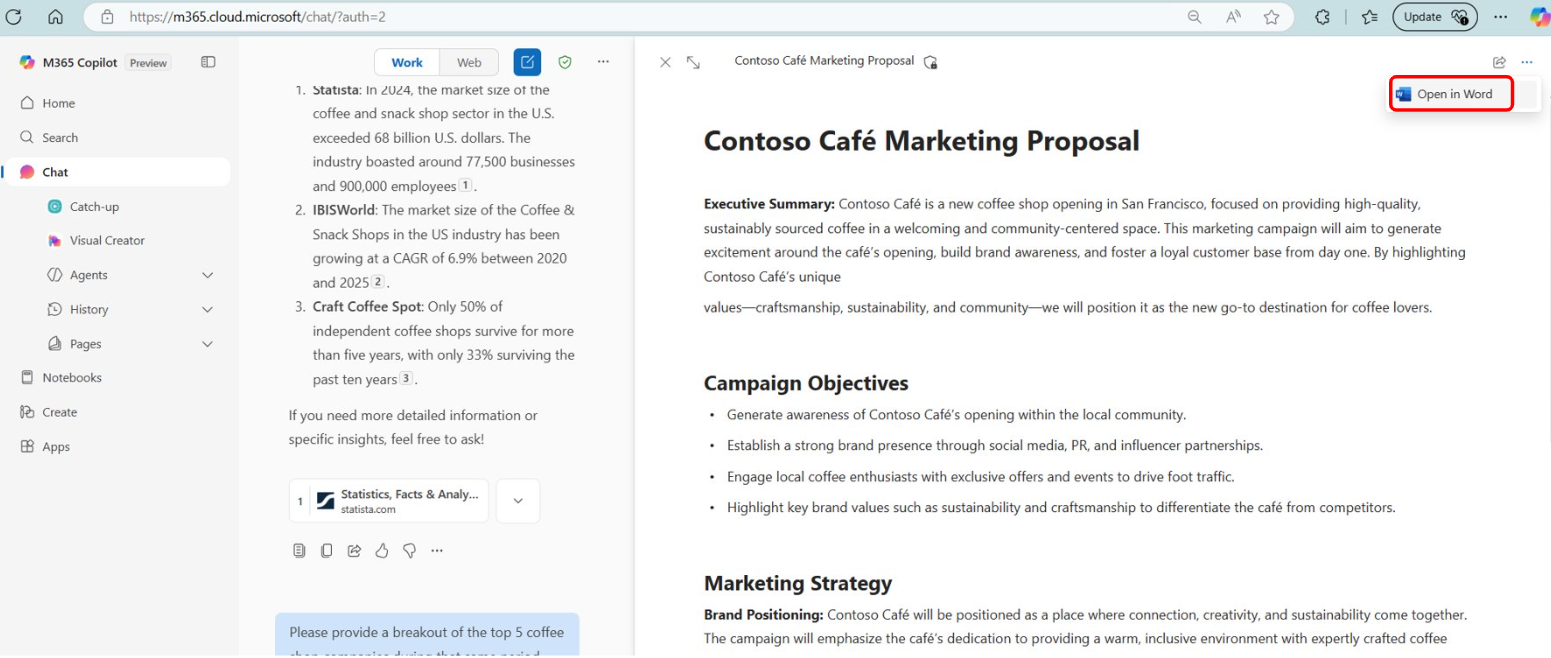Copy the response with copy icon
This screenshot has height=658, width=1551.
point(326,550)
